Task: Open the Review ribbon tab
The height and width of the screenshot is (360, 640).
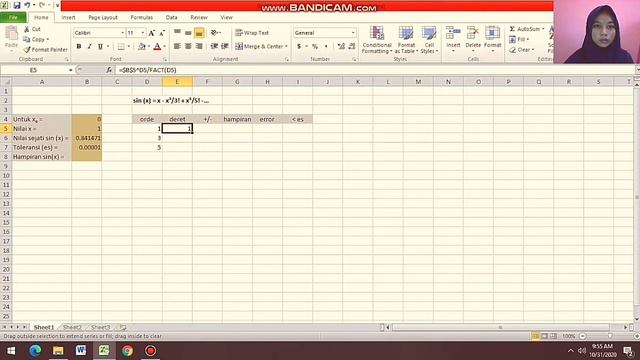Action: [x=199, y=18]
